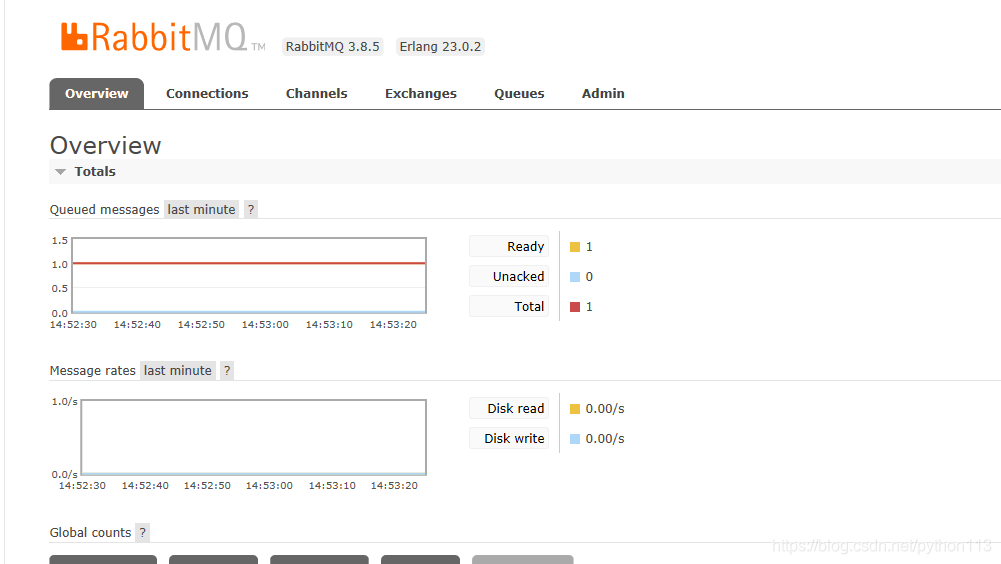Select the Queues tab
Viewport: 1001px width, 564px height.
tap(519, 93)
